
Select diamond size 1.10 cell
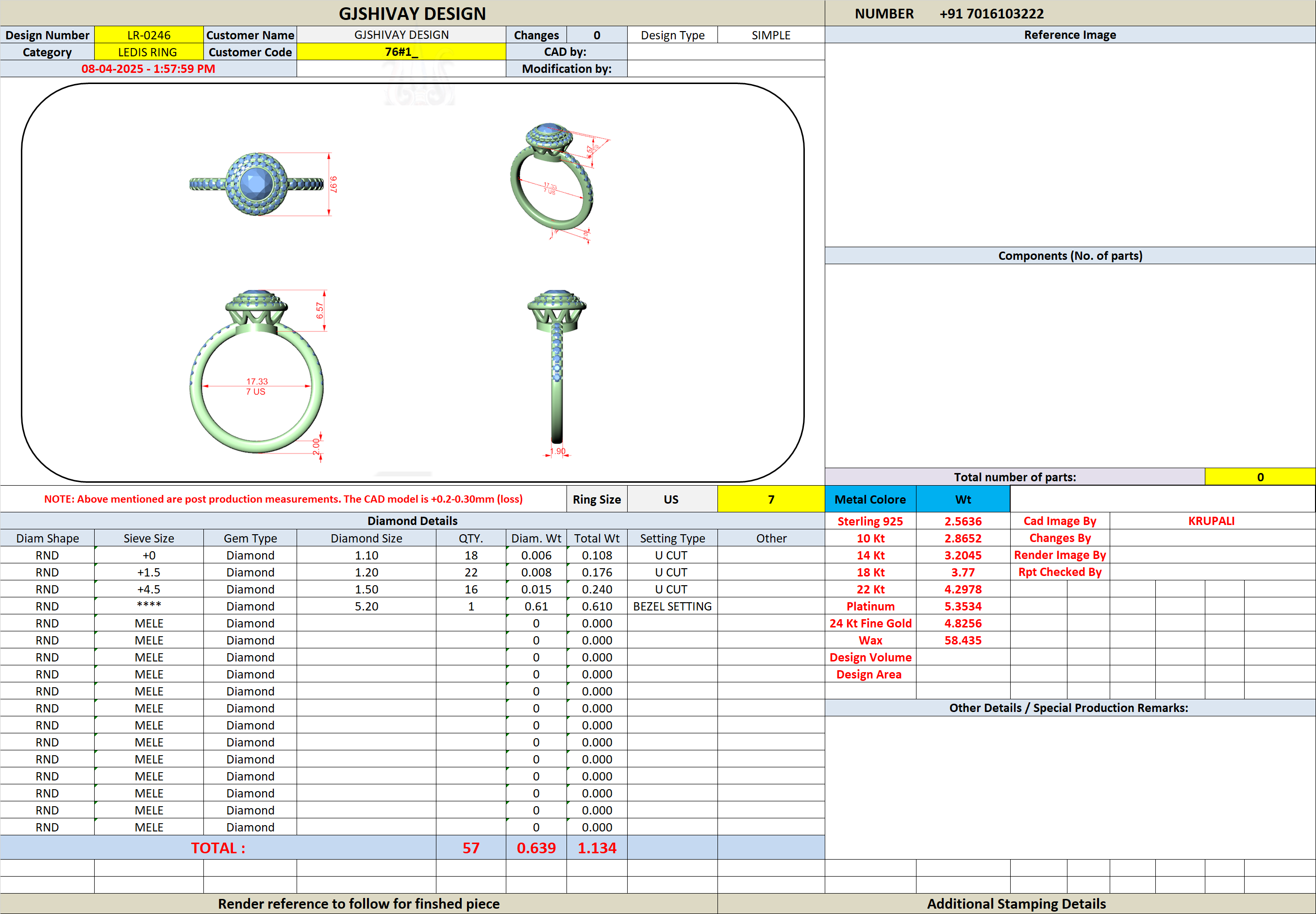point(366,555)
